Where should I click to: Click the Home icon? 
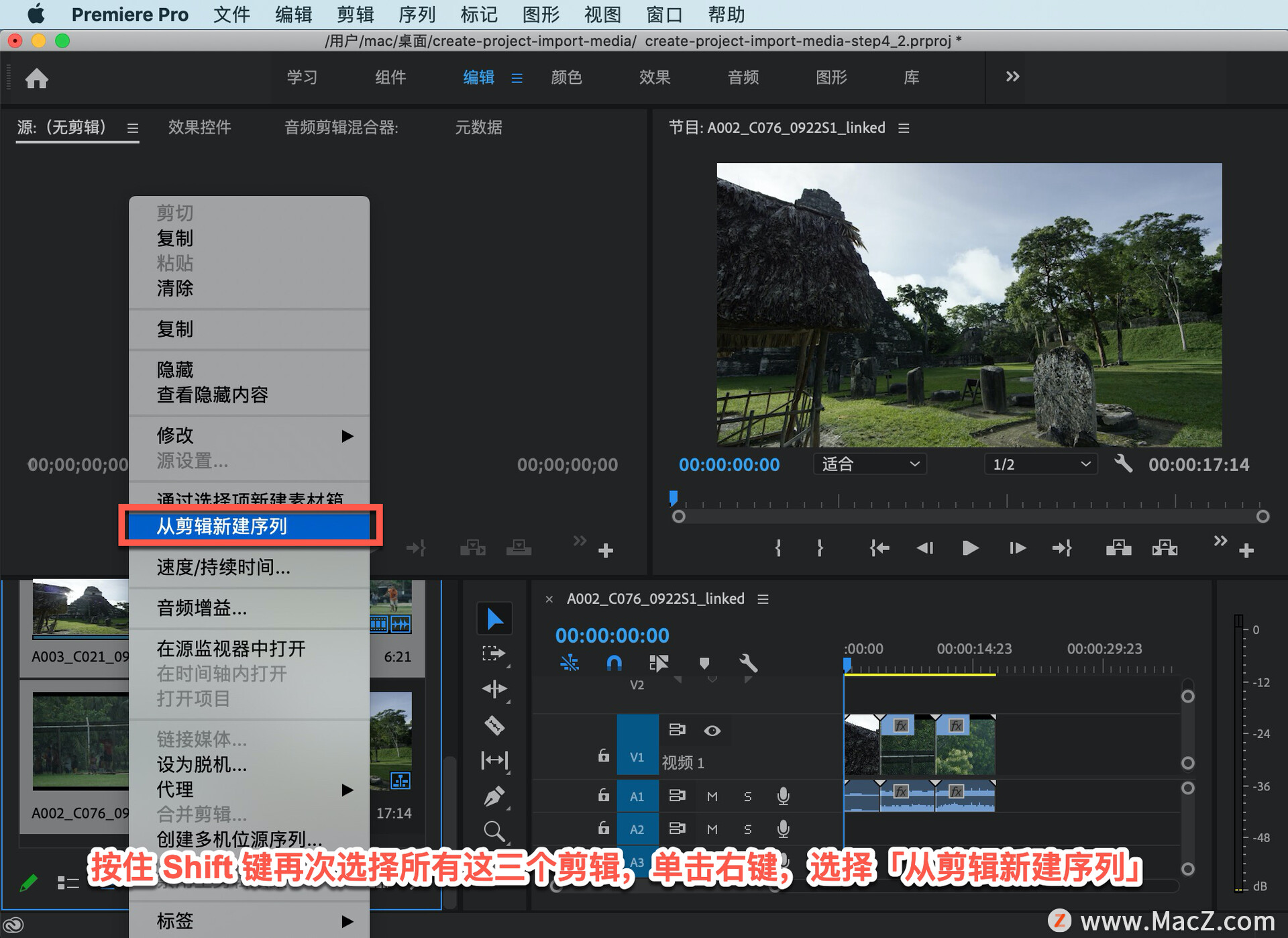[x=37, y=79]
